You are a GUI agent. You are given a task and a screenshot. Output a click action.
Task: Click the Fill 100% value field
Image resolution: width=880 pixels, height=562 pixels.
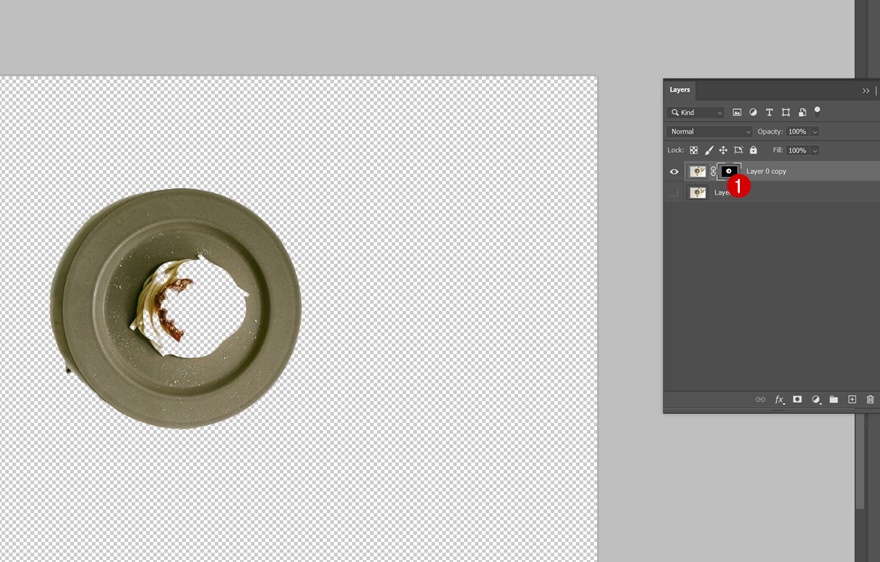[797, 150]
